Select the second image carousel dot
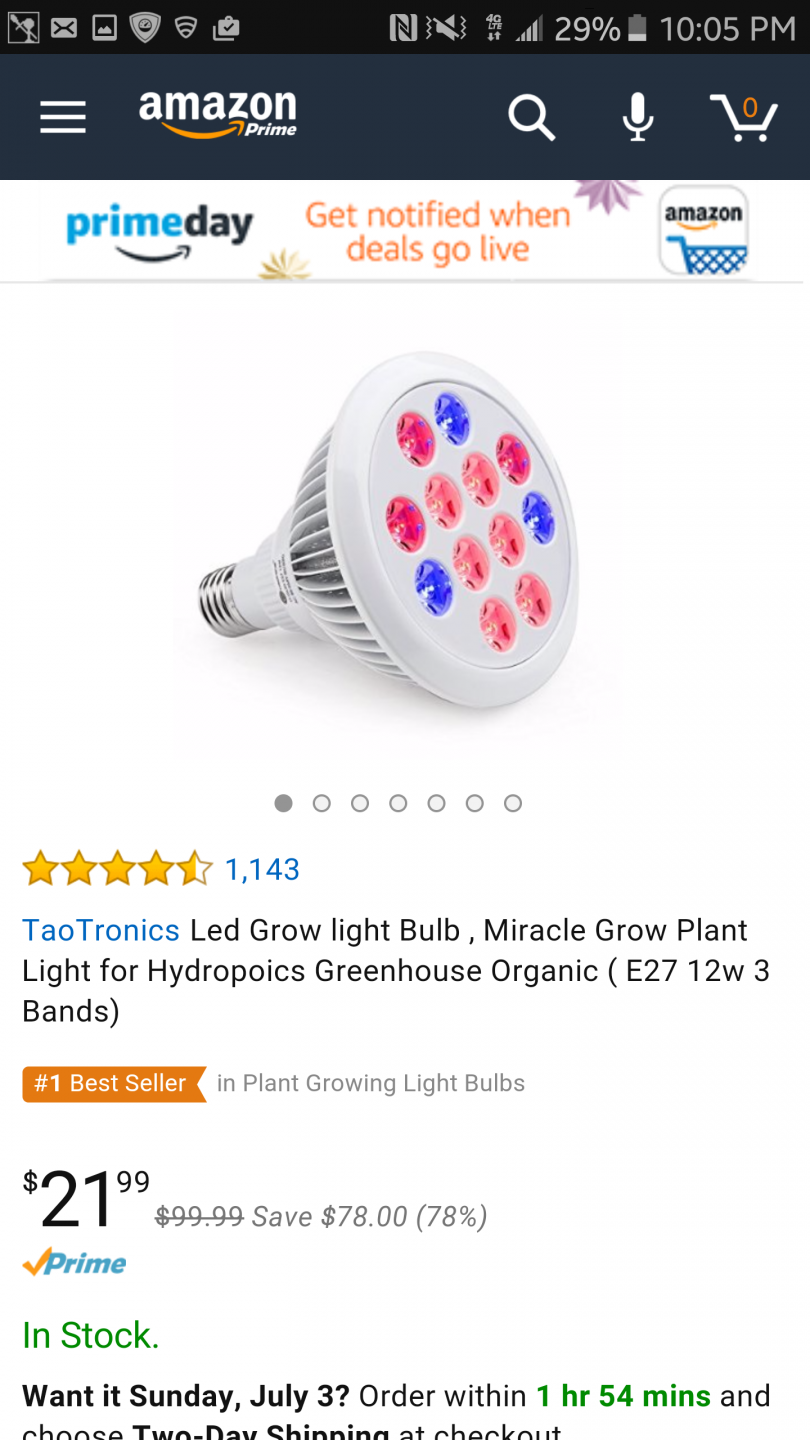The height and width of the screenshot is (1440, 810). click(x=321, y=803)
